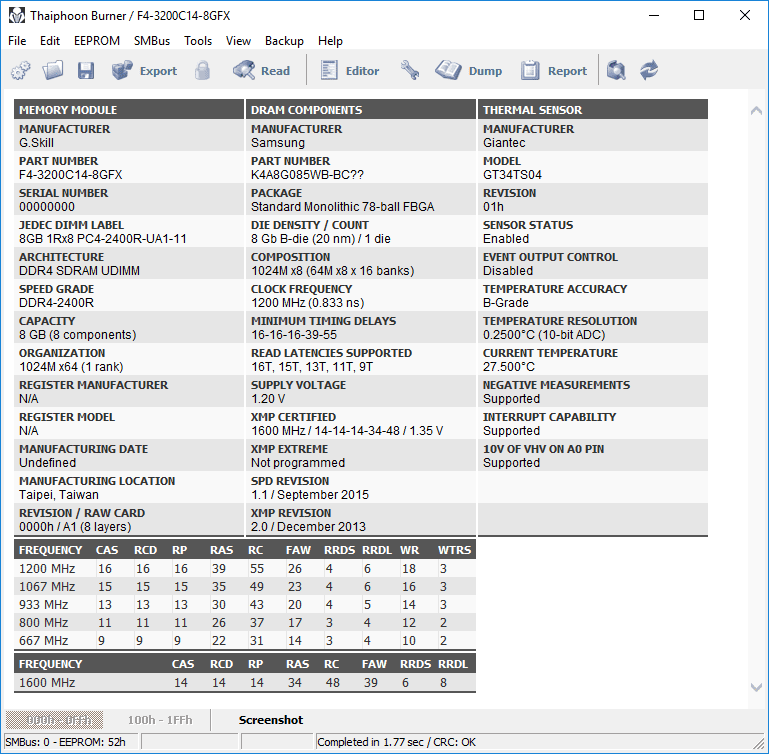The image size is (769, 754).
Task: Open the Dump view
Action: (468, 71)
